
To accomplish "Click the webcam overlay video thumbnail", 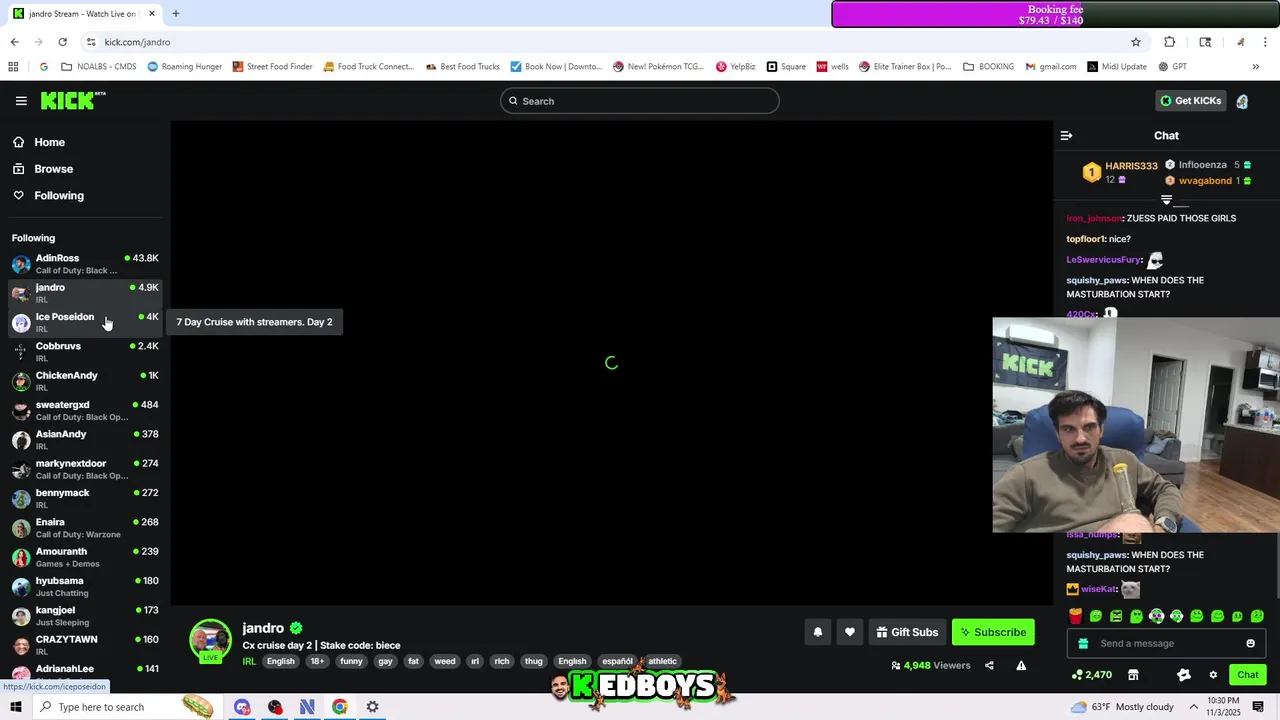I will pos(1136,425).
